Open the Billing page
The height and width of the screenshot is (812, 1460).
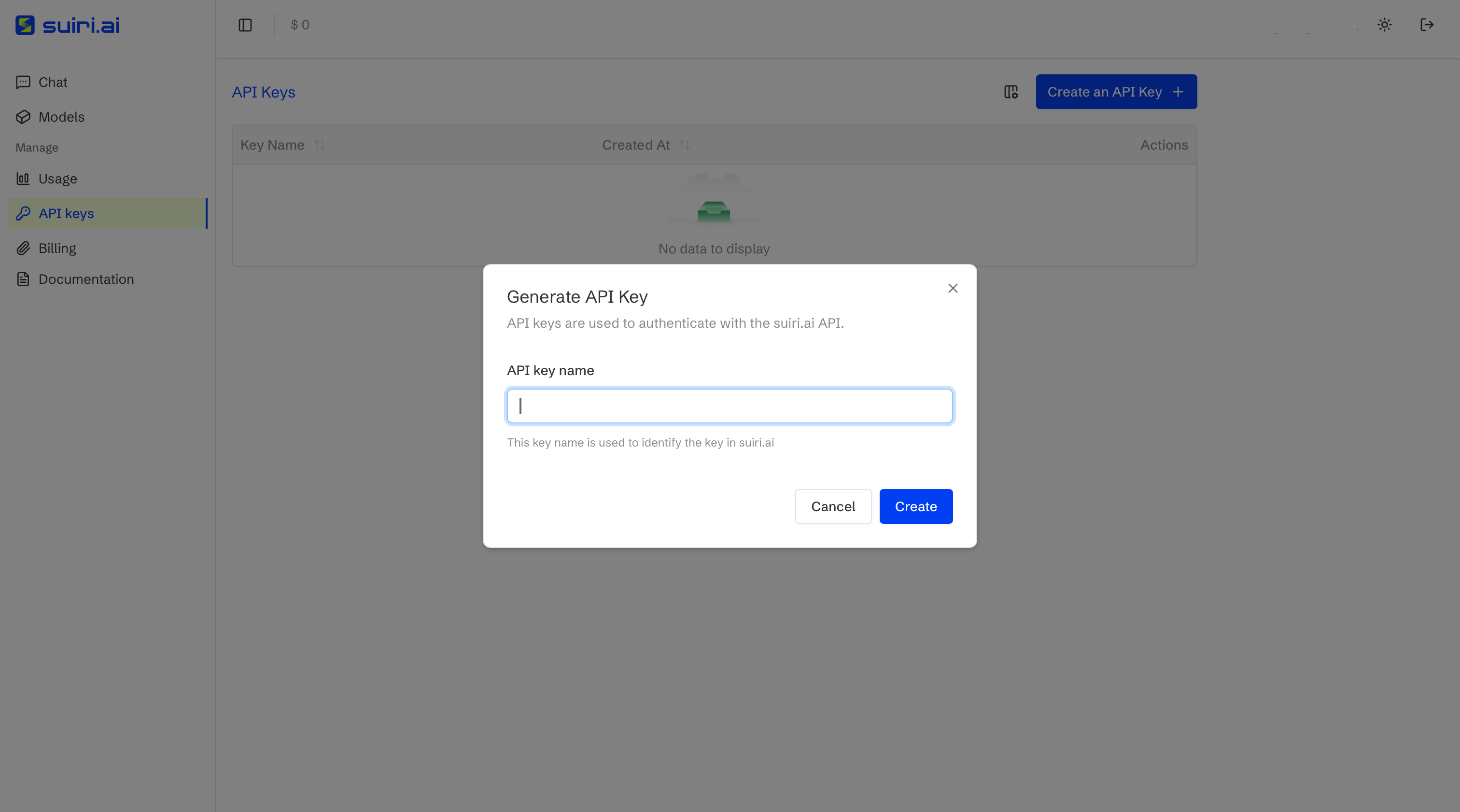[108, 248]
